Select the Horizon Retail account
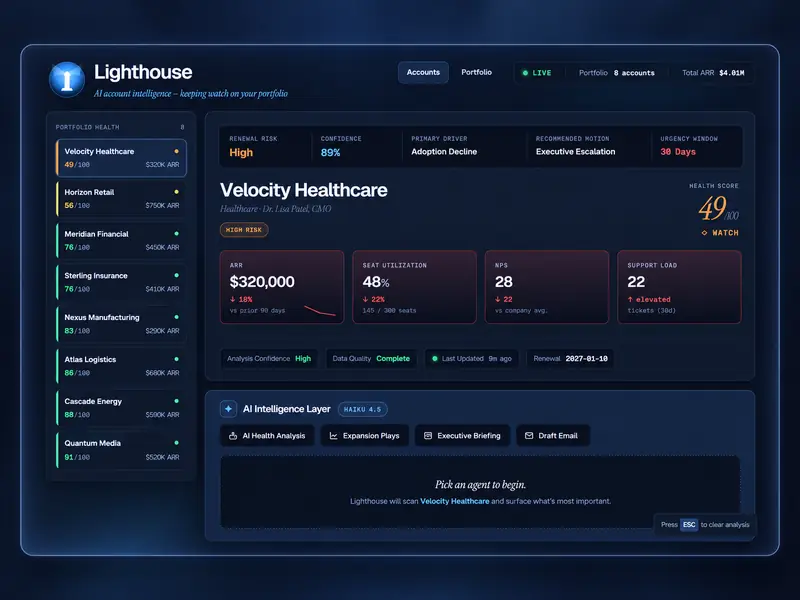Screen dimensions: 800x600 pyautogui.click(x=121, y=199)
